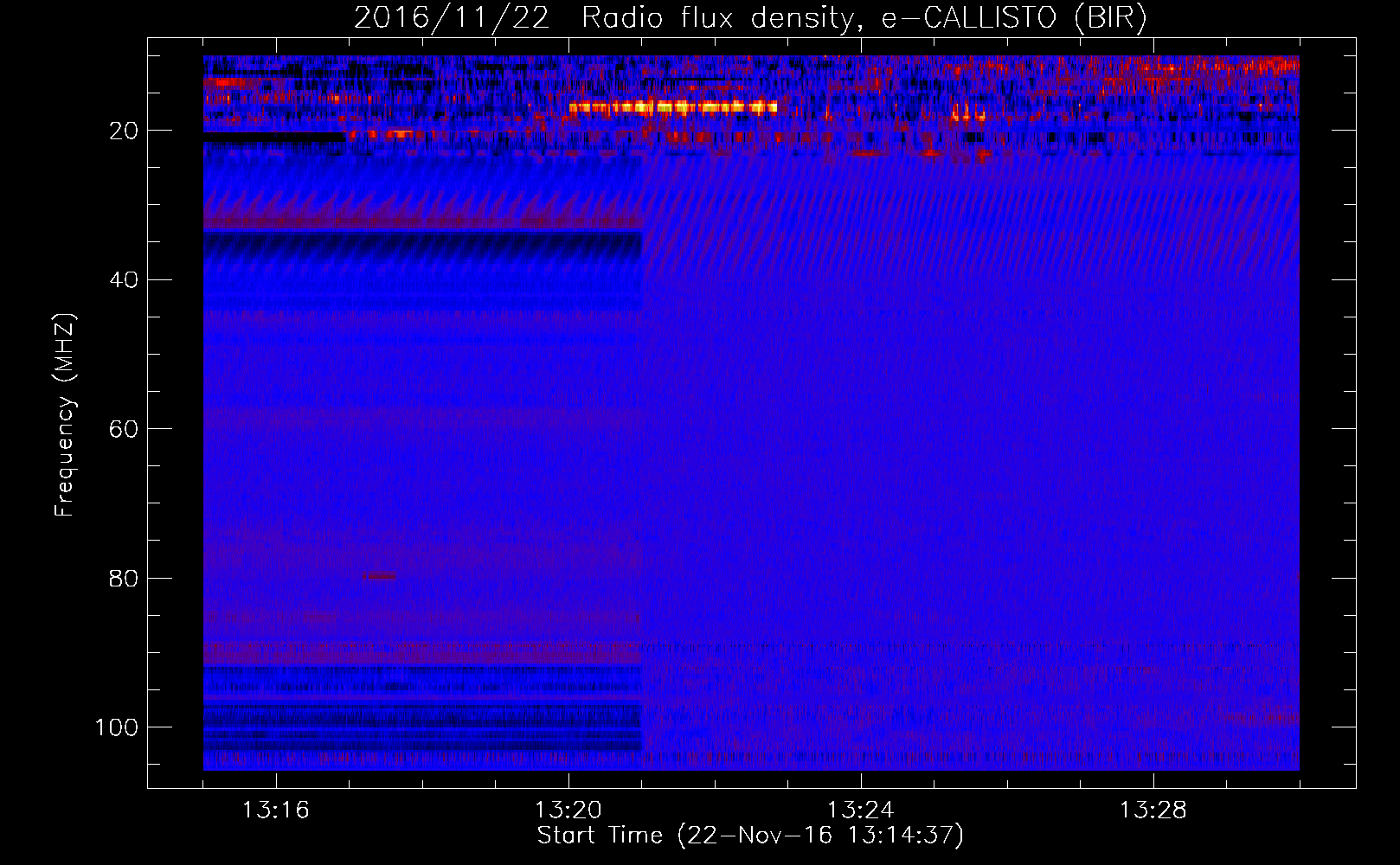Click the '80' frequency tick label
The width and height of the screenshot is (1400, 865).
[124, 578]
